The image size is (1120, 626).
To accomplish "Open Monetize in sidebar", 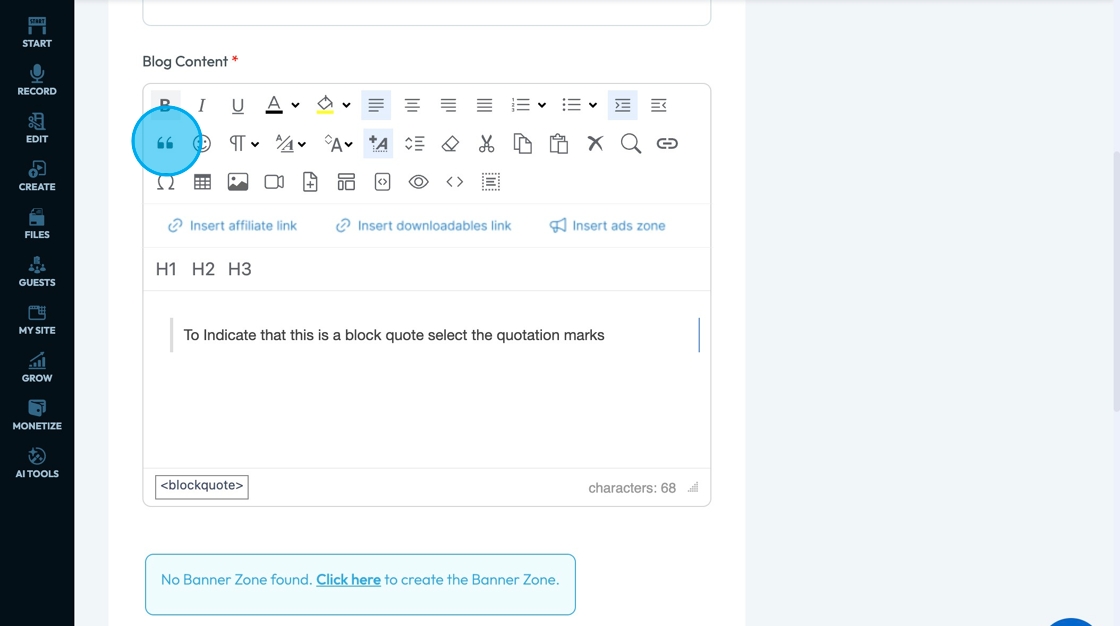I will (x=37, y=415).
